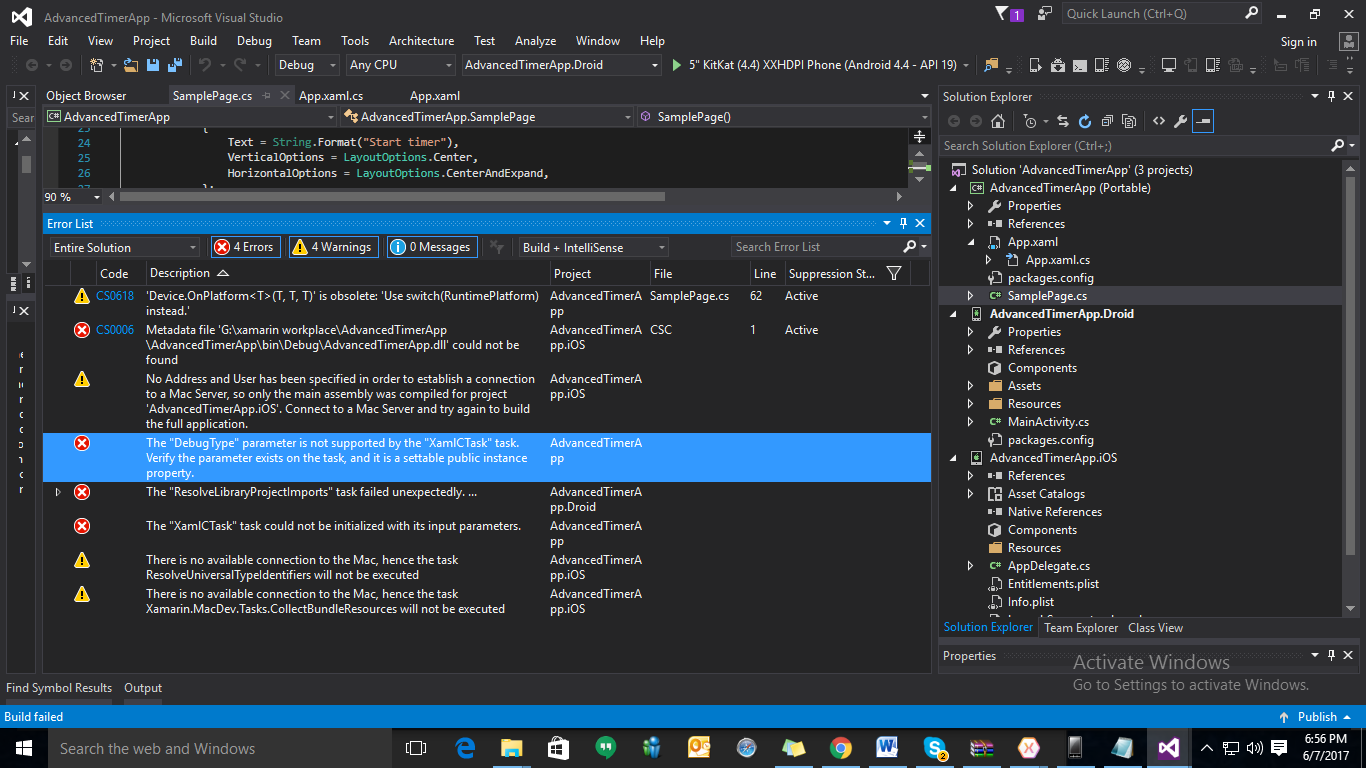Toggle the Preview Selected Items icon
This screenshot has width=1366, height=768.
tap(1203, 121)
